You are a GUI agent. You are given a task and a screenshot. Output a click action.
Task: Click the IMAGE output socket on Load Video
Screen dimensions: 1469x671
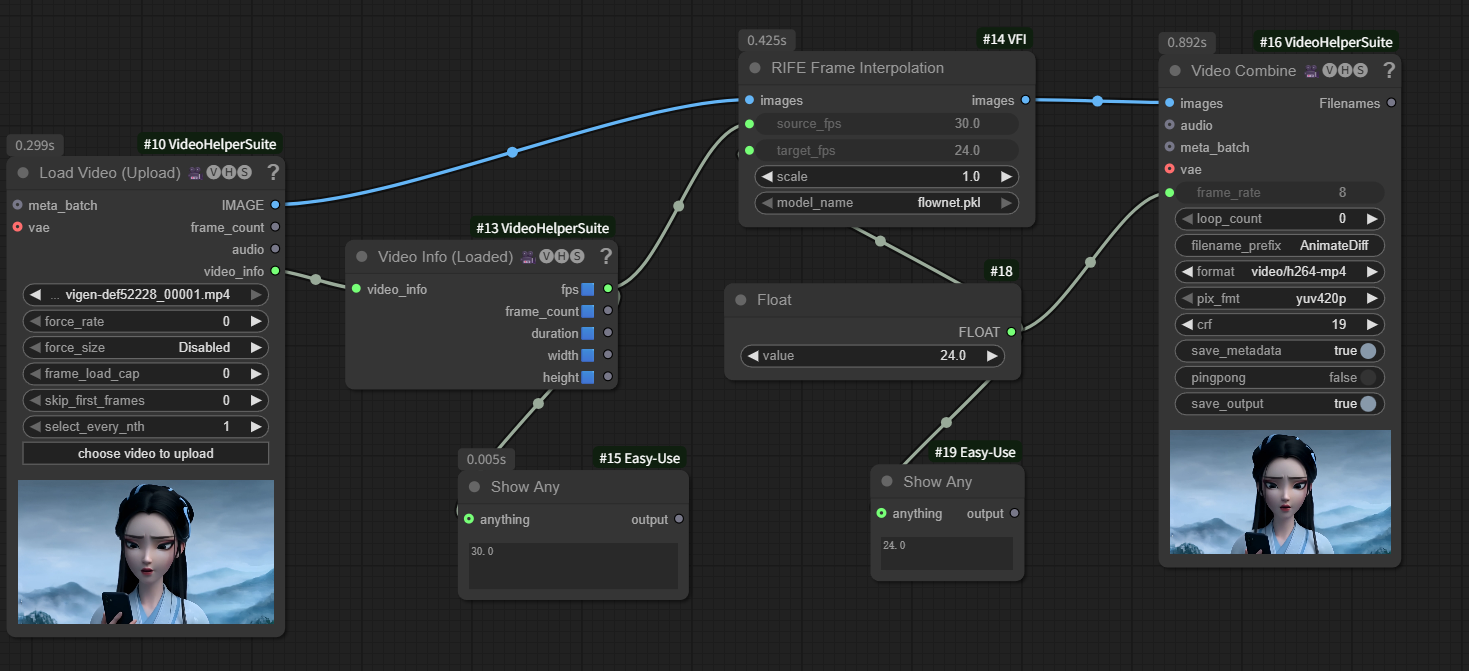(x=275, y=205)
